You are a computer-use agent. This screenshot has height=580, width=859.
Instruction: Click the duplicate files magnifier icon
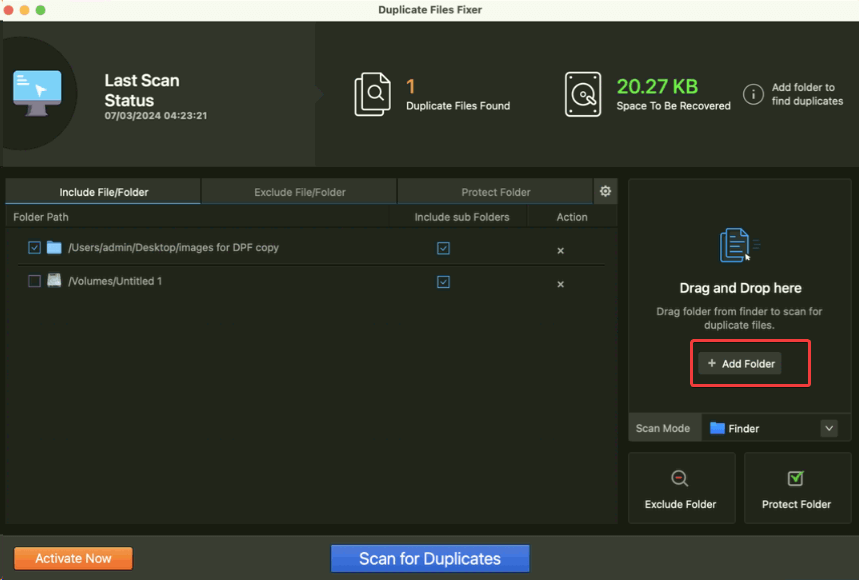coord(373,94)
